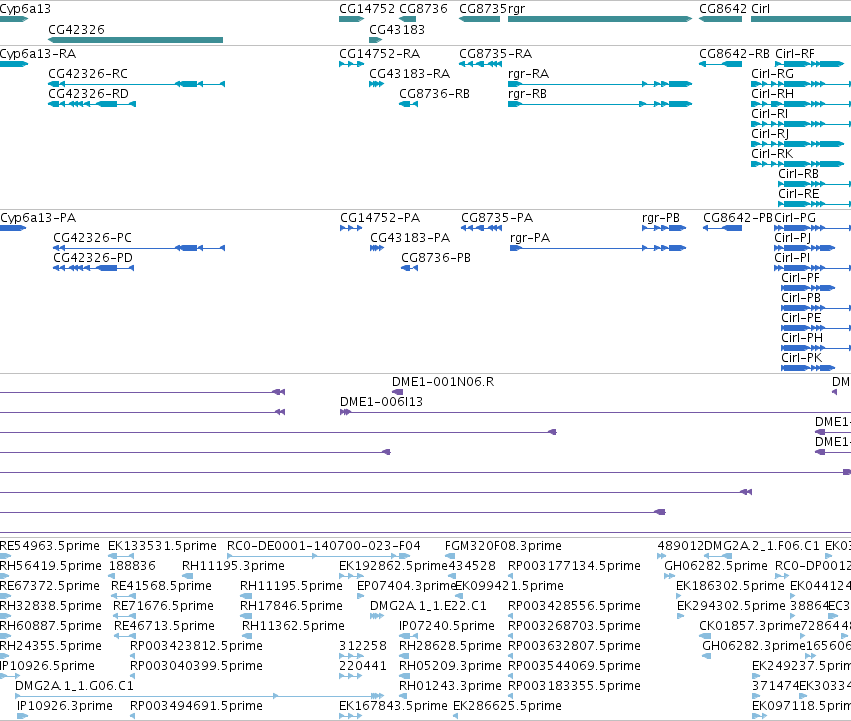
Task: Click the DME1-001N06.R clone label
Action: click(x=443, y=382)
